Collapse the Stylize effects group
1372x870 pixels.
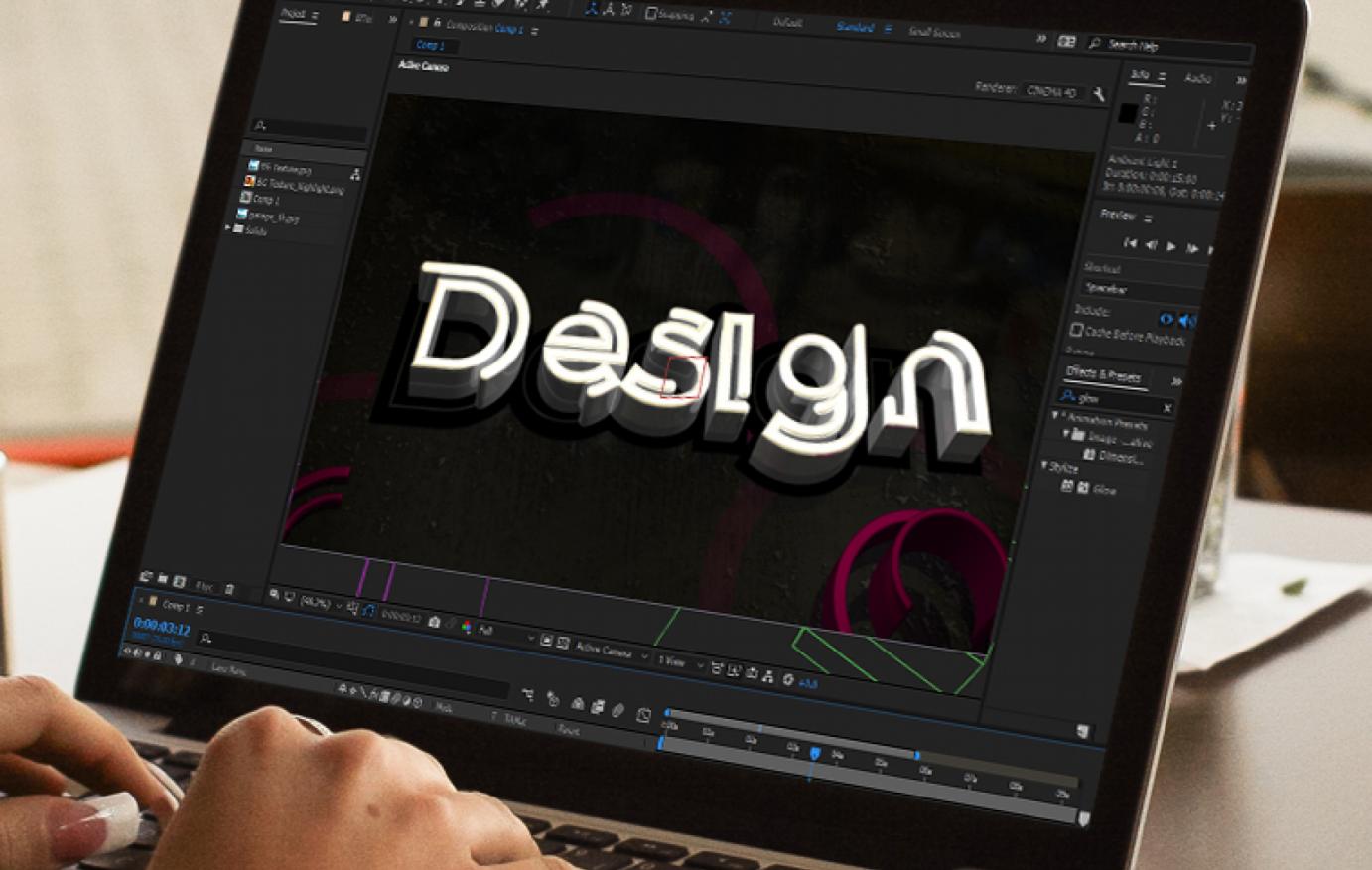point(1044,464)
